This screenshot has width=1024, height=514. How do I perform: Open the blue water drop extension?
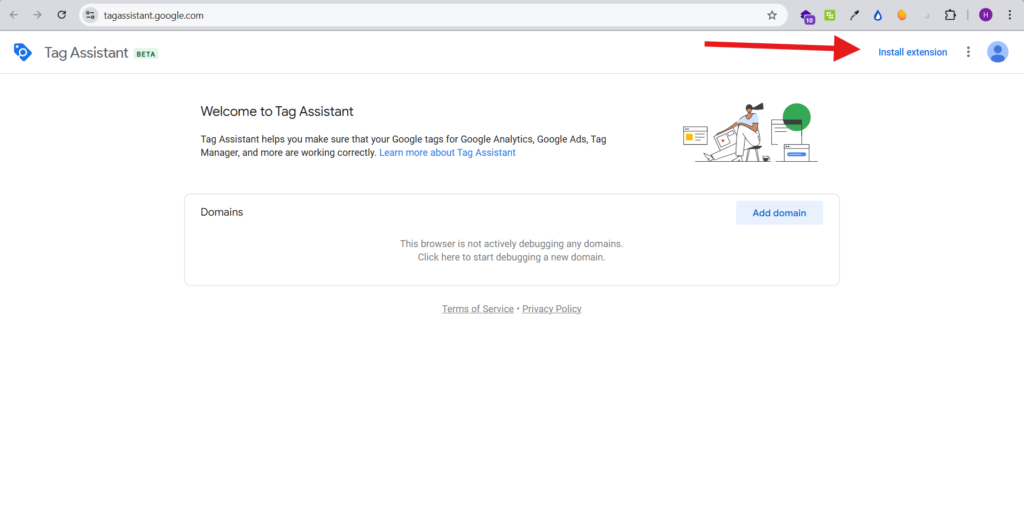pos(878,15)
